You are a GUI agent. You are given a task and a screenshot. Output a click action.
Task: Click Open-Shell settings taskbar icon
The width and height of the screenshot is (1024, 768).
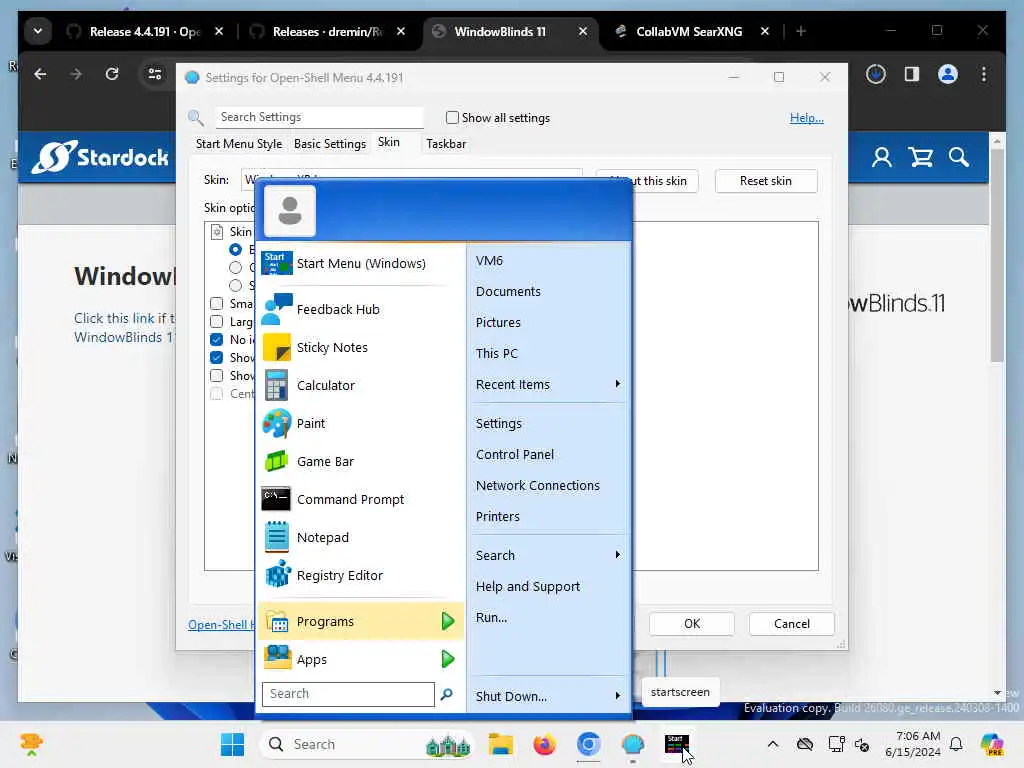tap(633, 744)
